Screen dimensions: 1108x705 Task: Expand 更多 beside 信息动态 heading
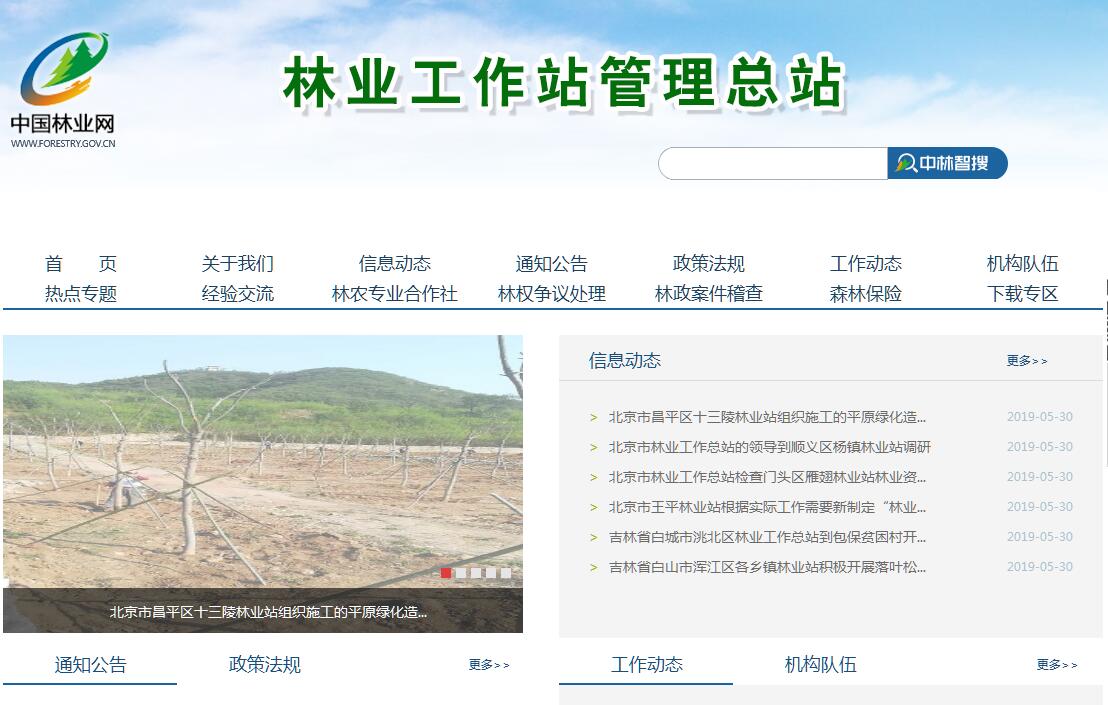point(1026,361)
